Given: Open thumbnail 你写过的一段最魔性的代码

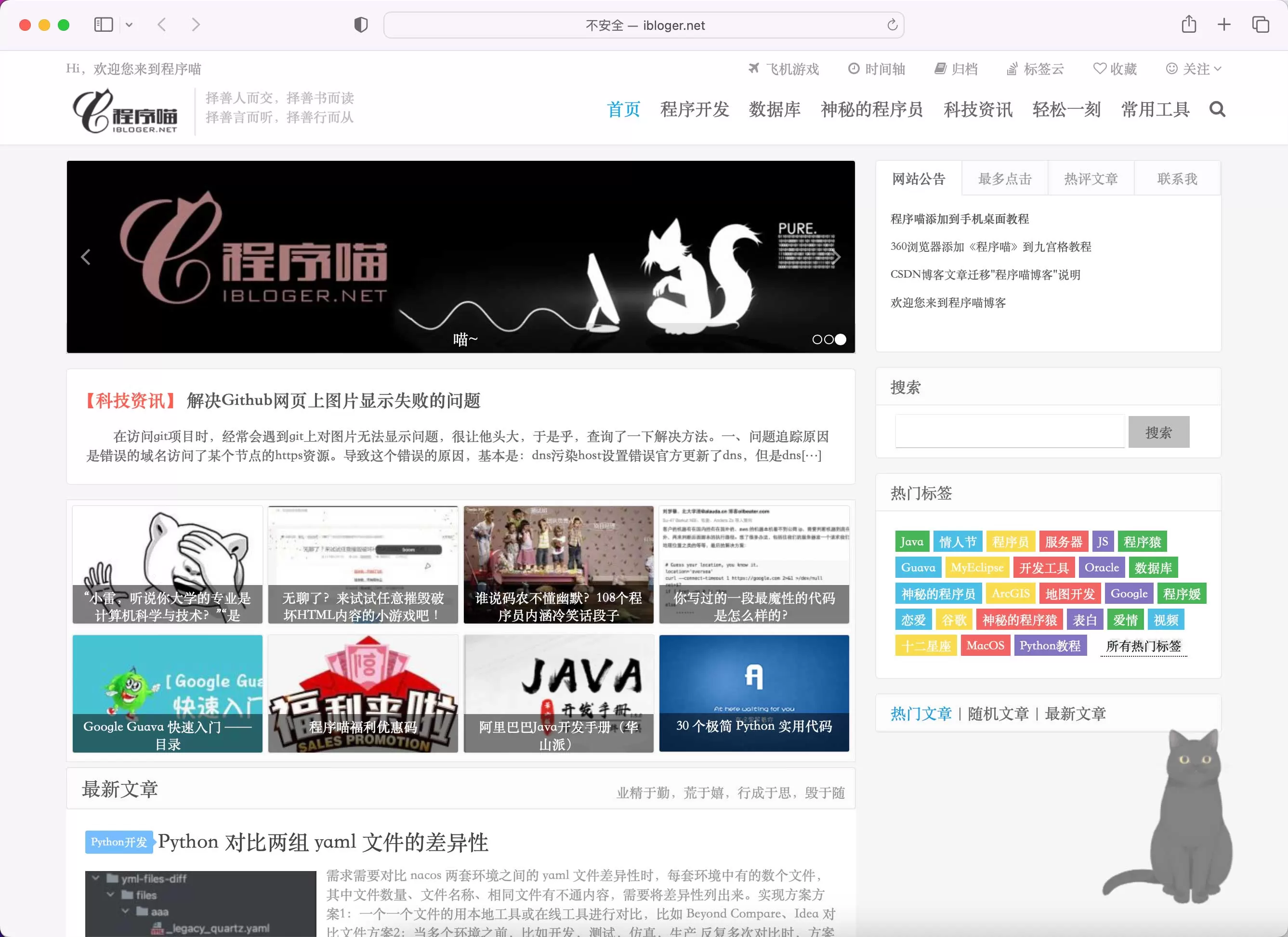Looking at the screenshot, I should (x=754, y=565).
